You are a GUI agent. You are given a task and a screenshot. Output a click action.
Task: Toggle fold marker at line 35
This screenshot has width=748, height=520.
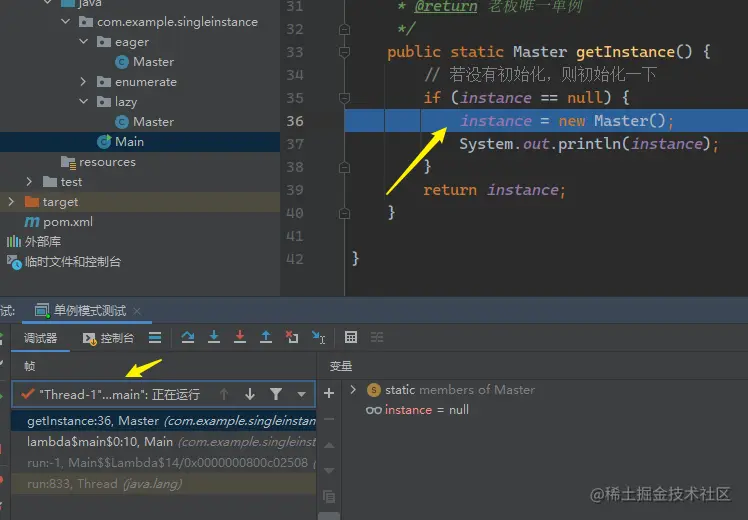pyautogui.click(x=344, y=98)
